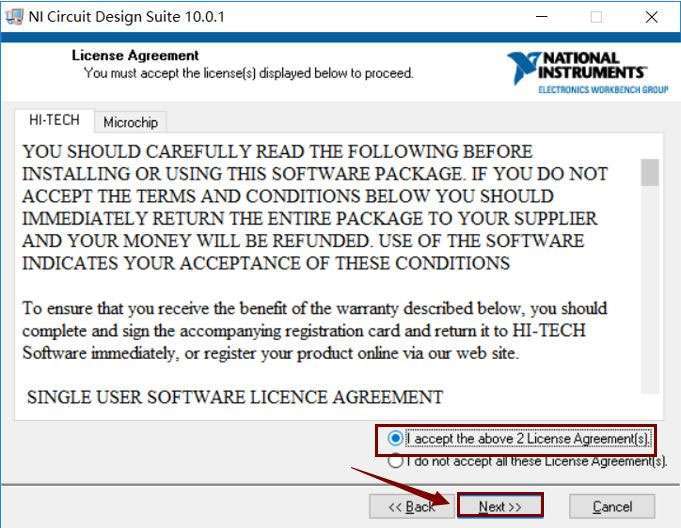Click the Next >> button
This screenshot has width=681, height=530.
click(x=500, y=507)
